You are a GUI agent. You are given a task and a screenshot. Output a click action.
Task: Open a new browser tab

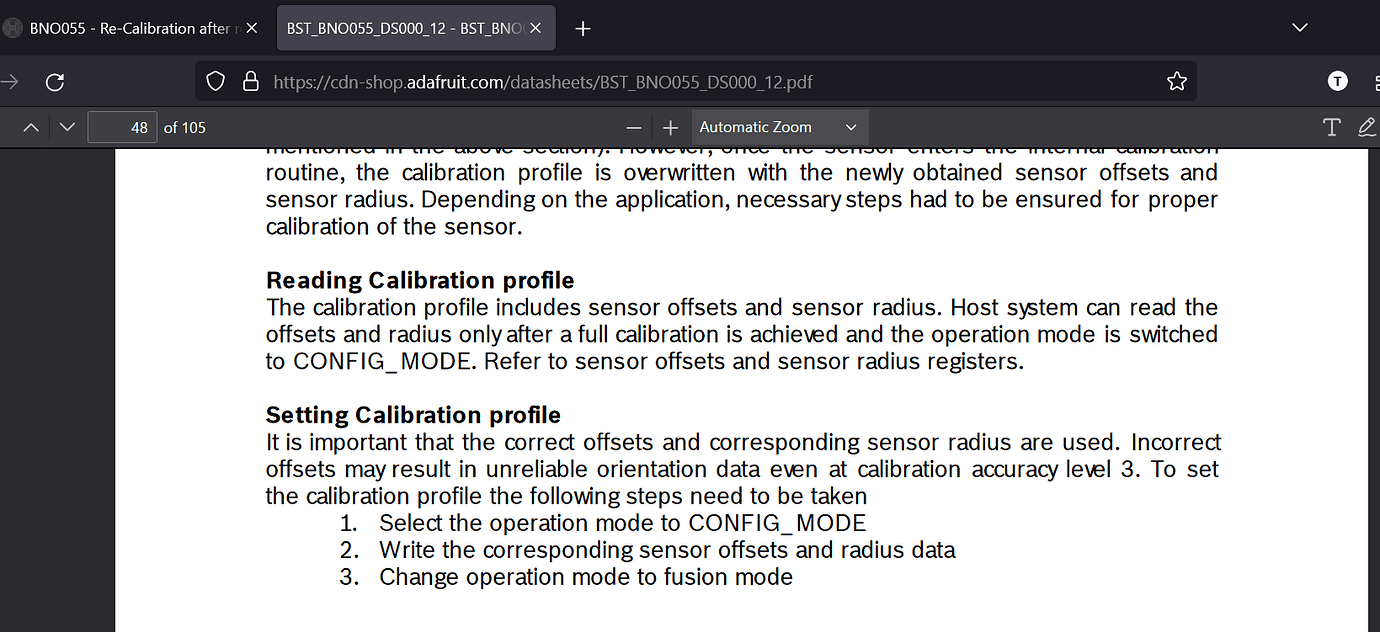pyautogui.click(x=582, y=28)
